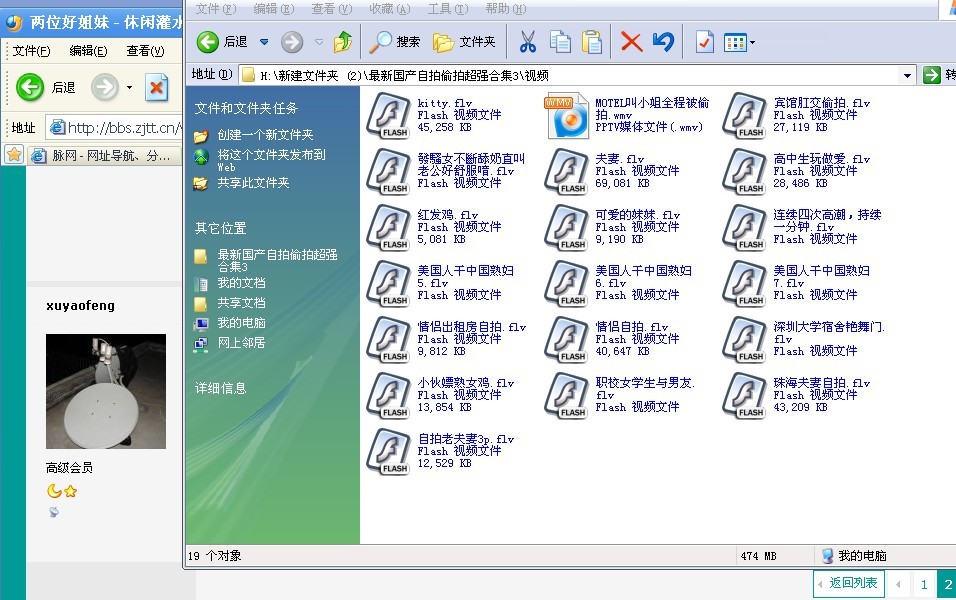Click the Views toolbar icon
The image size is (956, 600).
tap(735, 42)
